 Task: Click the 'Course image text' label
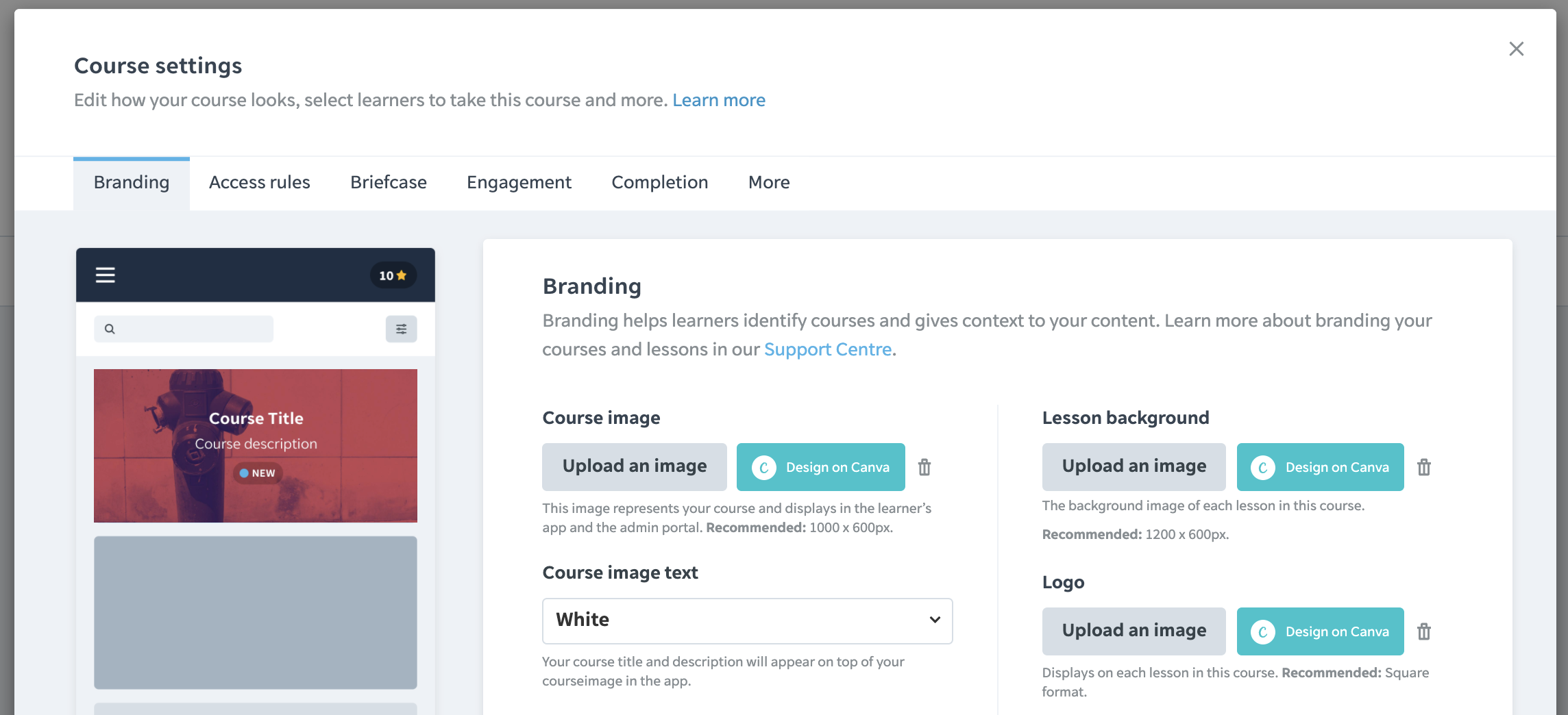(x=620, y=573)
